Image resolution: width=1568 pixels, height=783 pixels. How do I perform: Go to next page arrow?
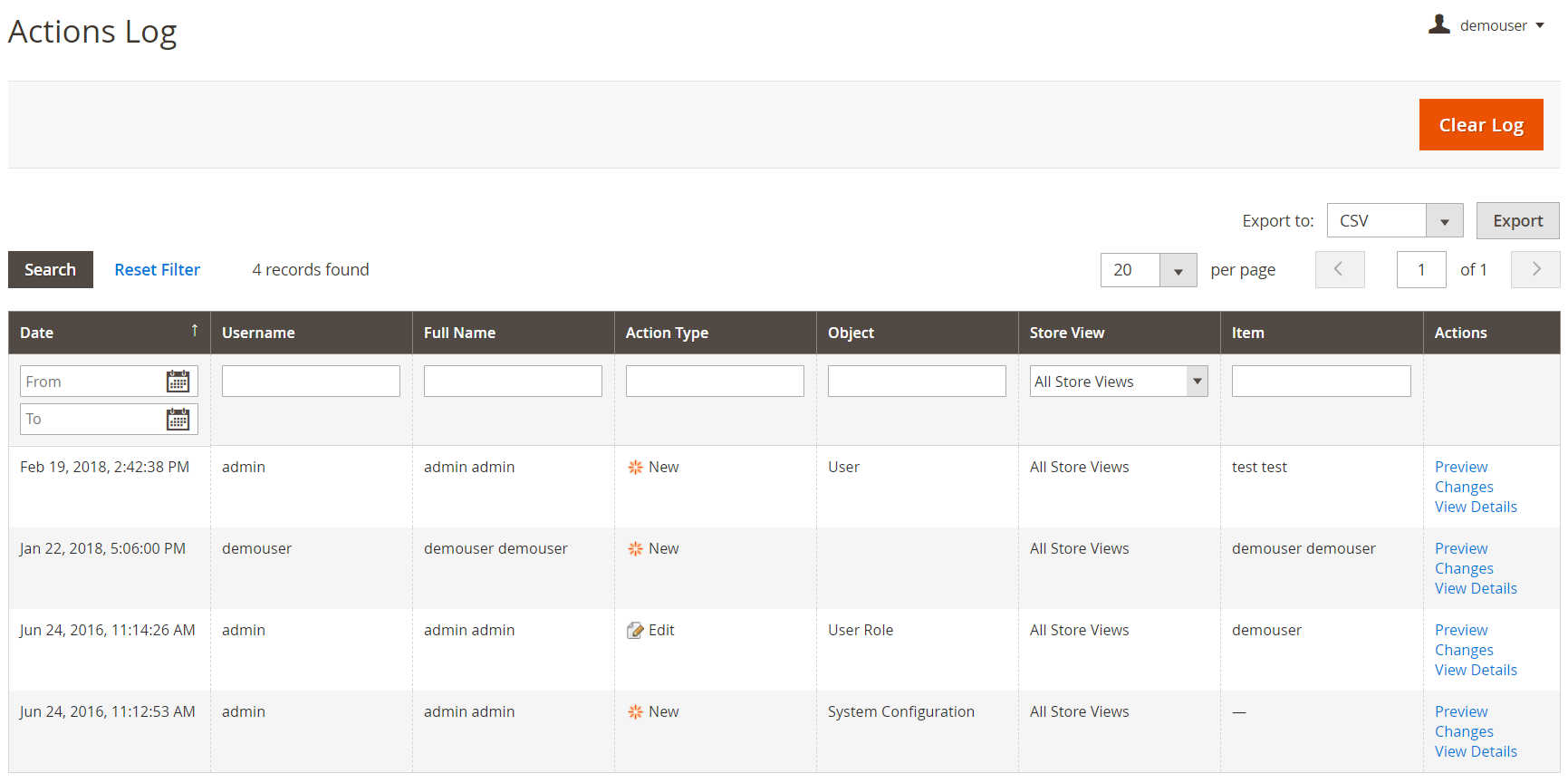[1535, 269]
